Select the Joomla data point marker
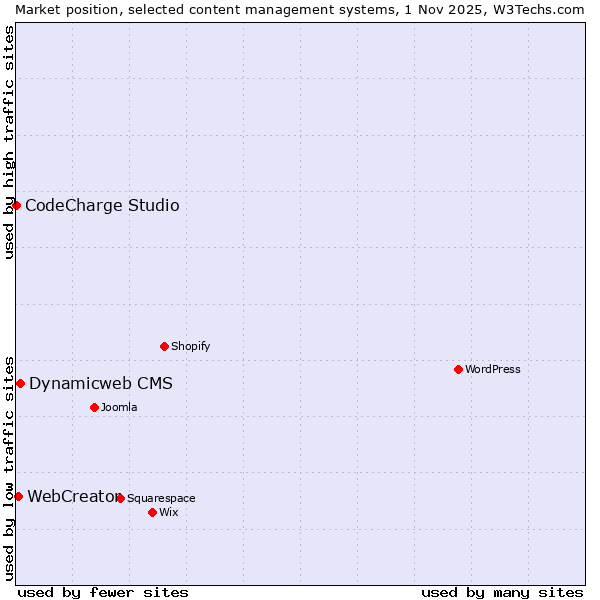Screen dimensions: 600x600 (94, 407)
